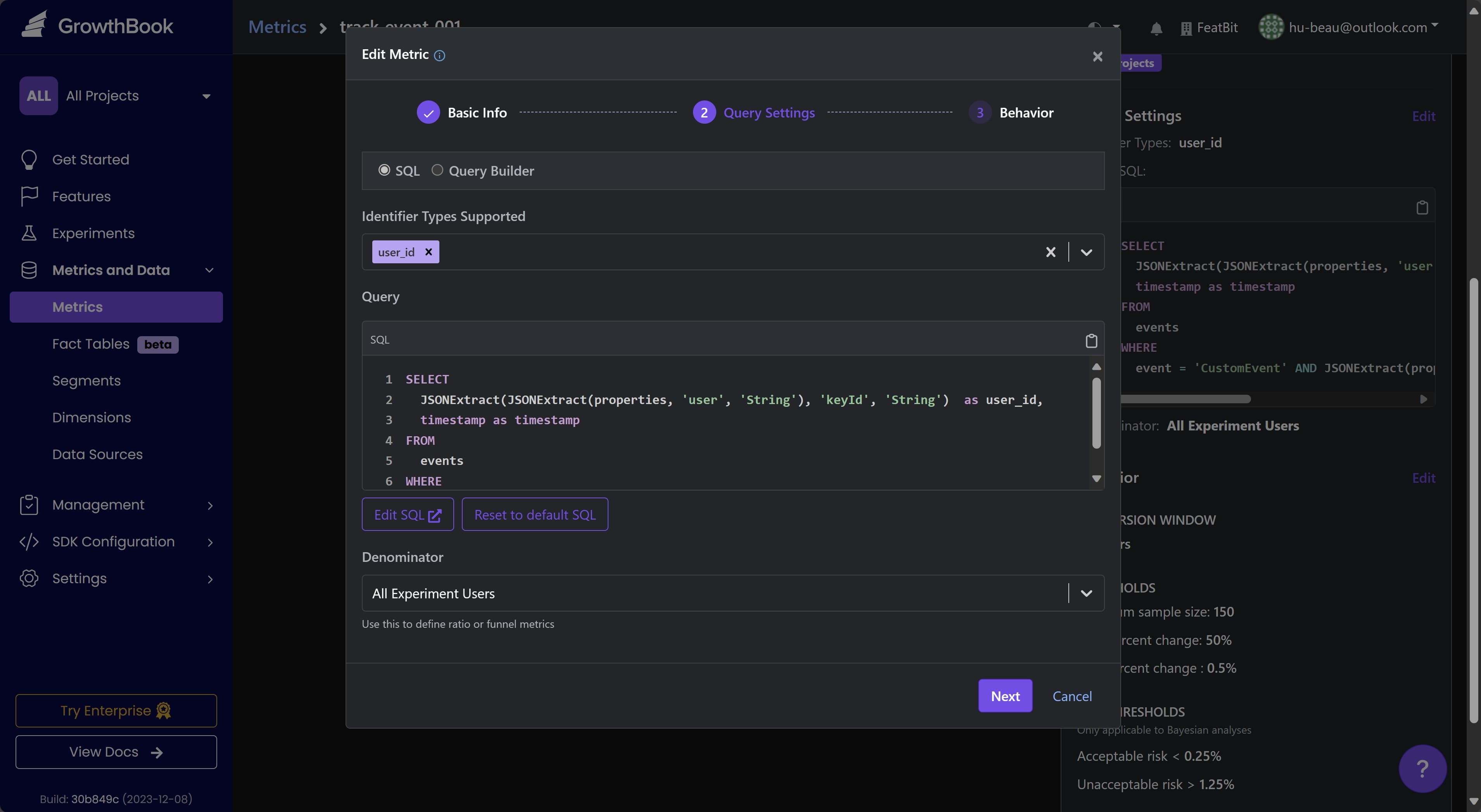
Task: Click the SQL editor vertical scrollbar
Action: [x=1096, y=414]
